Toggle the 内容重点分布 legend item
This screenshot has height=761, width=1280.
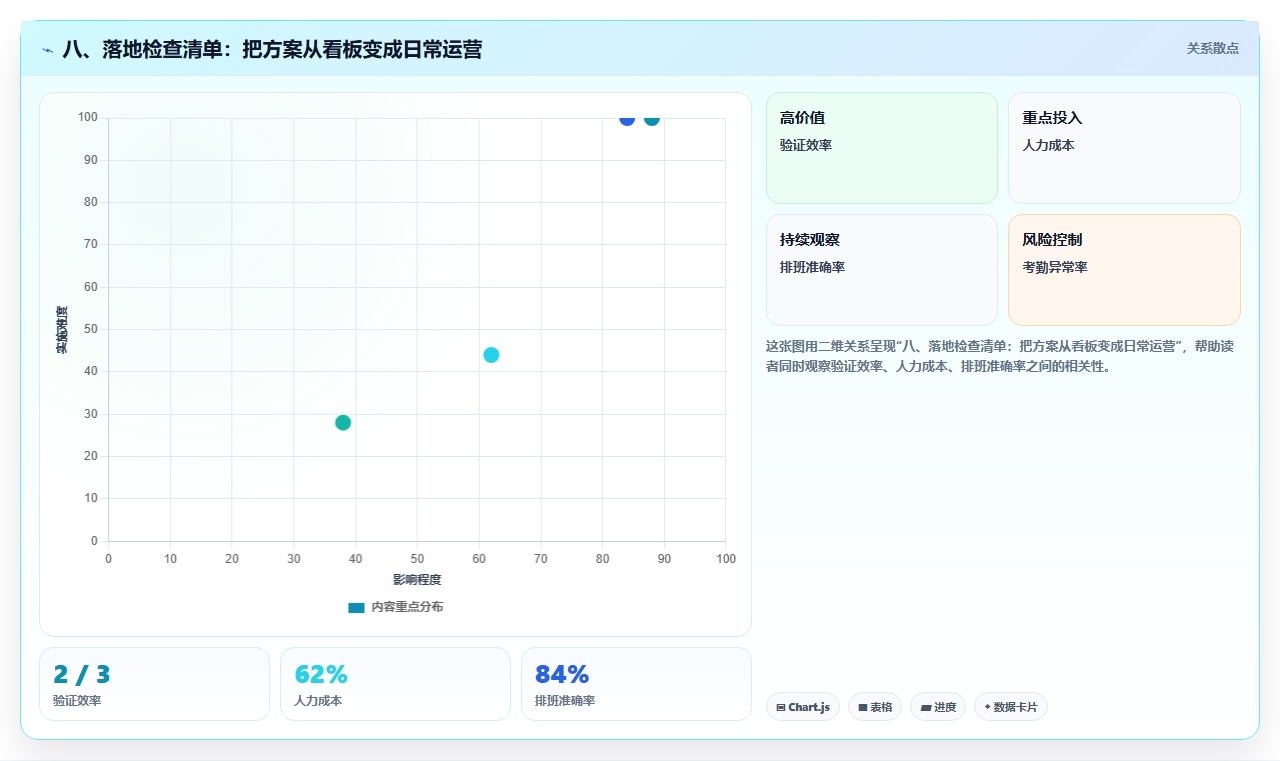coord(395,607)
